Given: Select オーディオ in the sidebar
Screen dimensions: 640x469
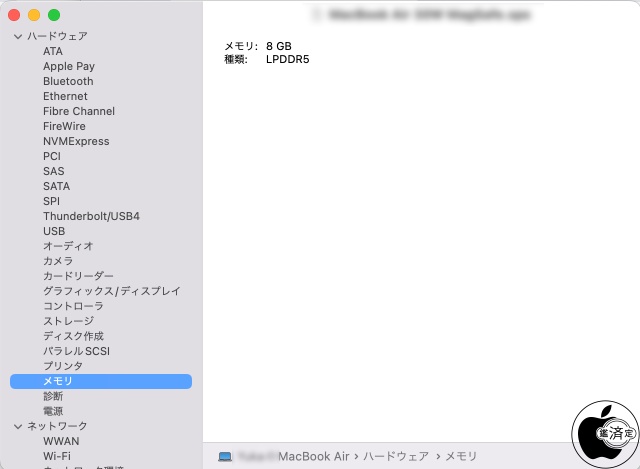Looking at the screenshot, I should click(68, 246).
